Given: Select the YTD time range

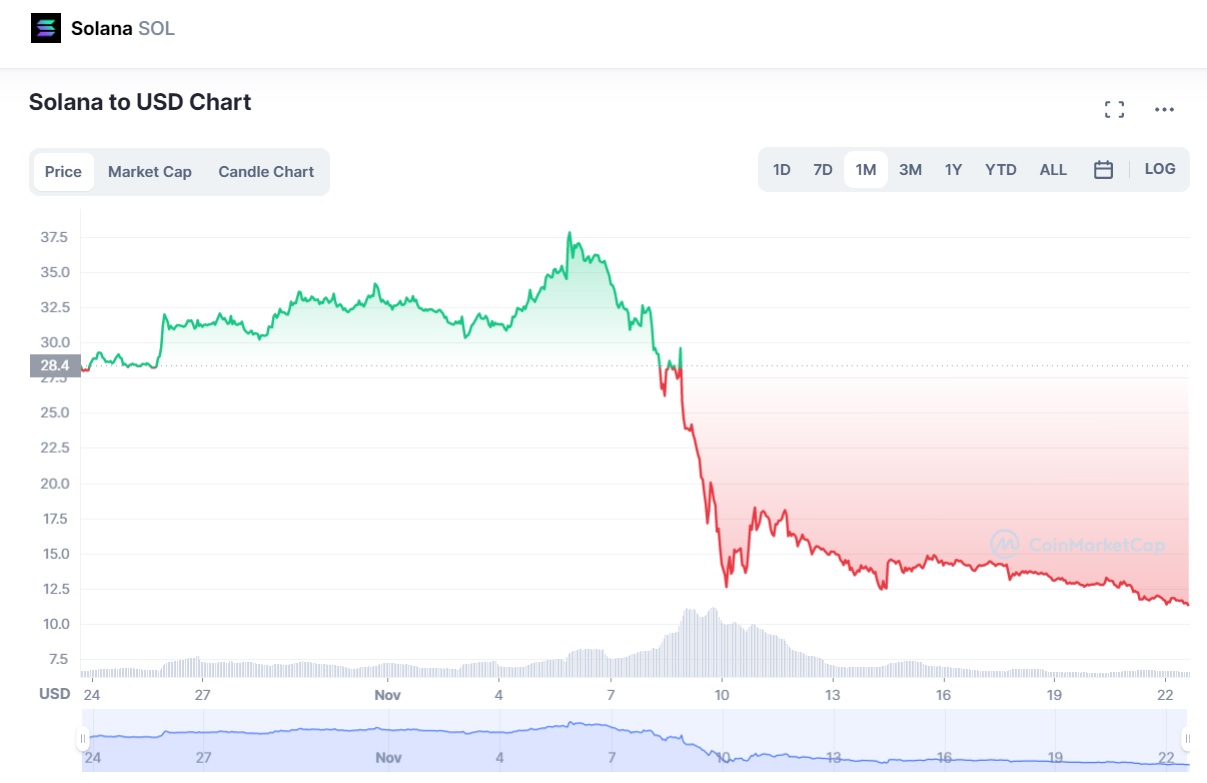Looking at the screenshot, I should tap(1000, 169).
